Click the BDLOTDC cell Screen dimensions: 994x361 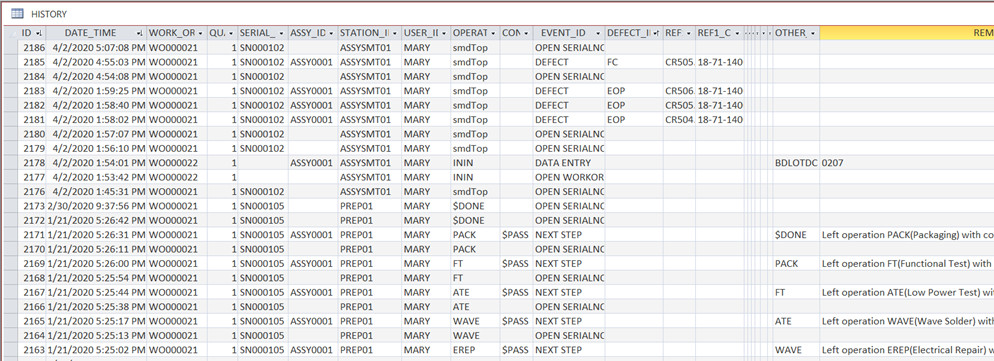[x=796, y=162]
